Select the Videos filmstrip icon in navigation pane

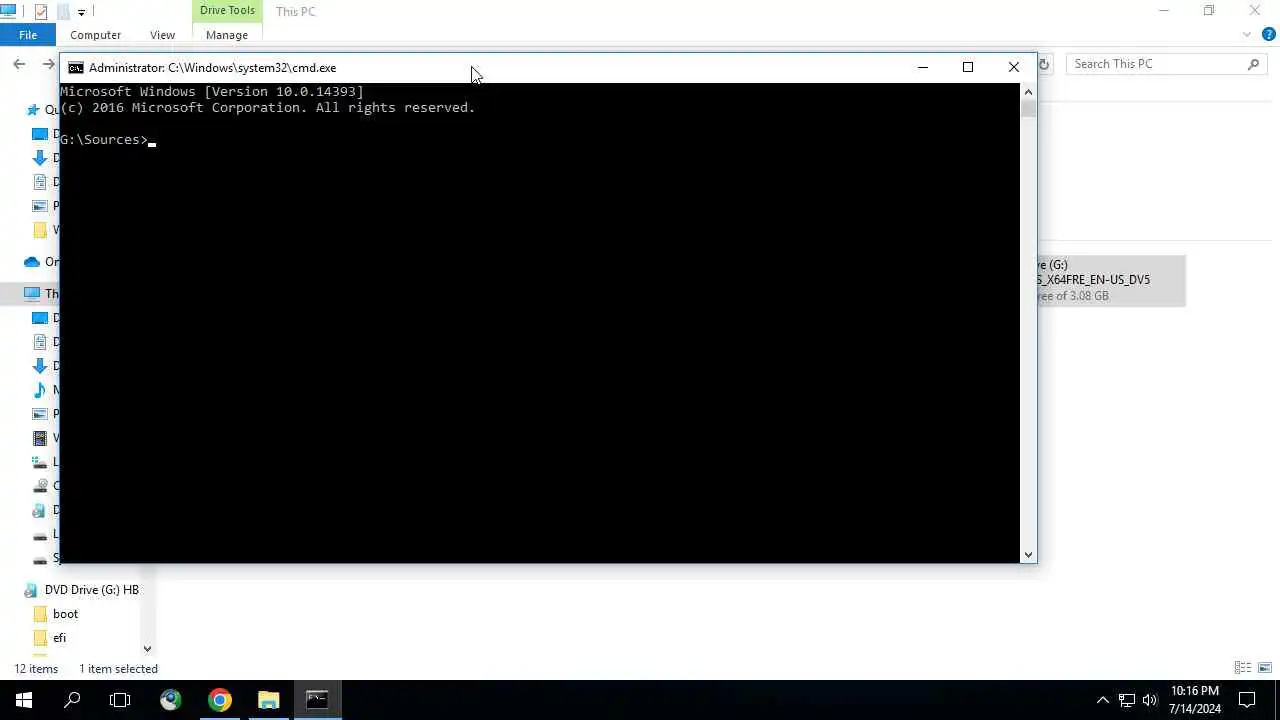pyautogui.click(x=40, y=438)
